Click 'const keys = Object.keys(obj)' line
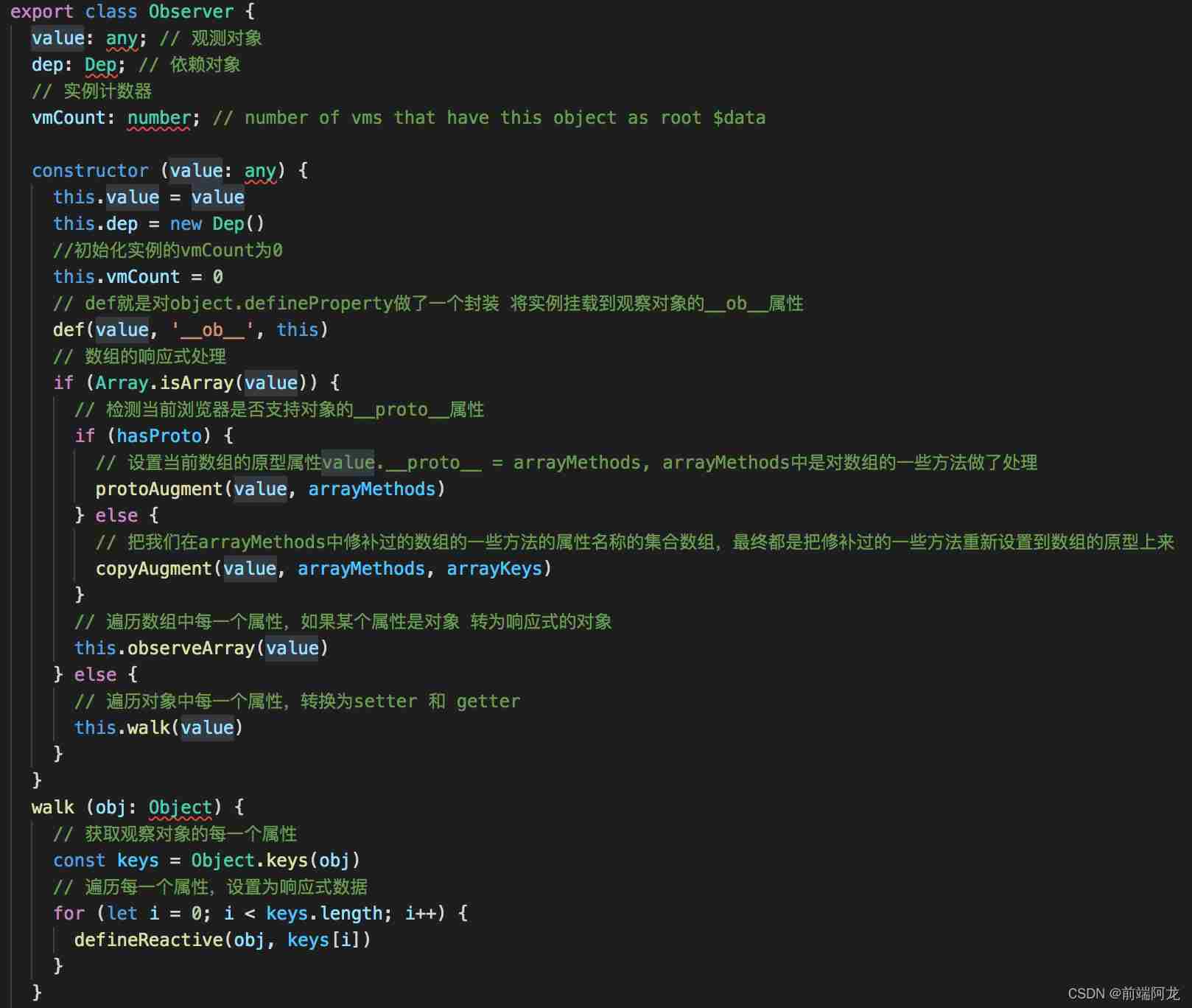This screenshot has width=1192, height=1008. click(x=206, y=861)
